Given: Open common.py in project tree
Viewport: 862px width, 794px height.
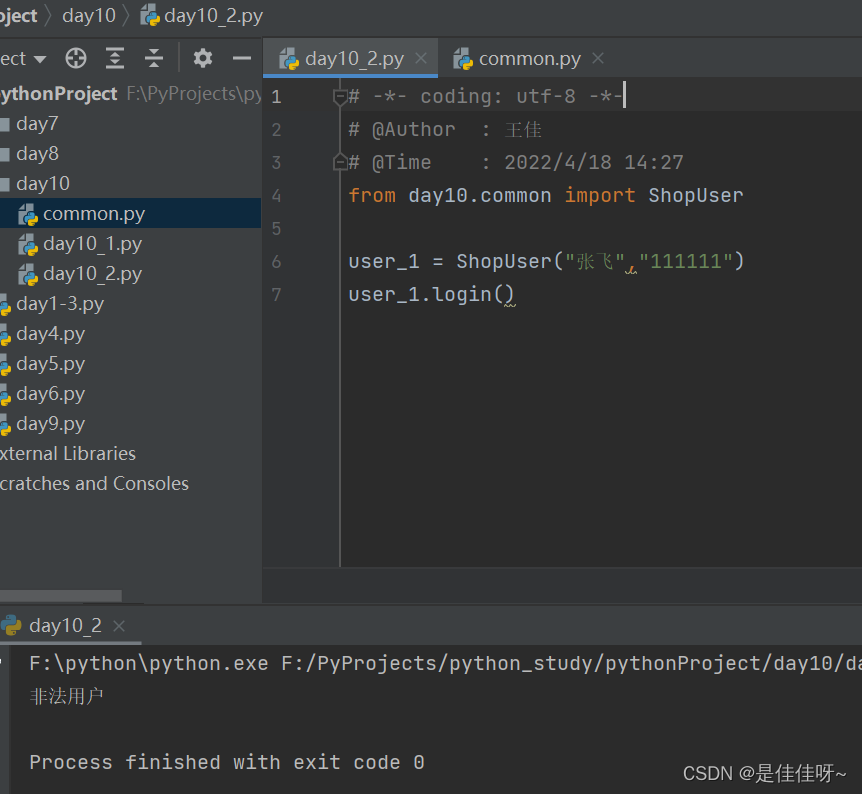Looking at the screenshot, I should point(130,213).
